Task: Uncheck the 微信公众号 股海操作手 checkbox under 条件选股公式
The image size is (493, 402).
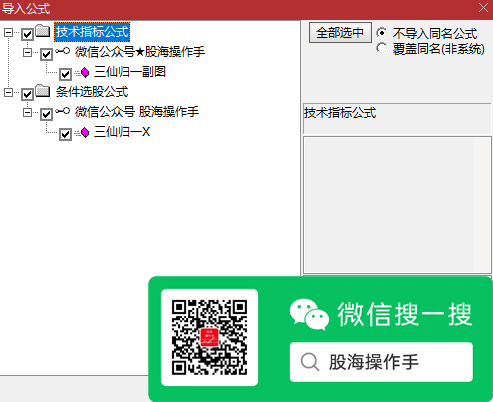Action: click(46, 114)
